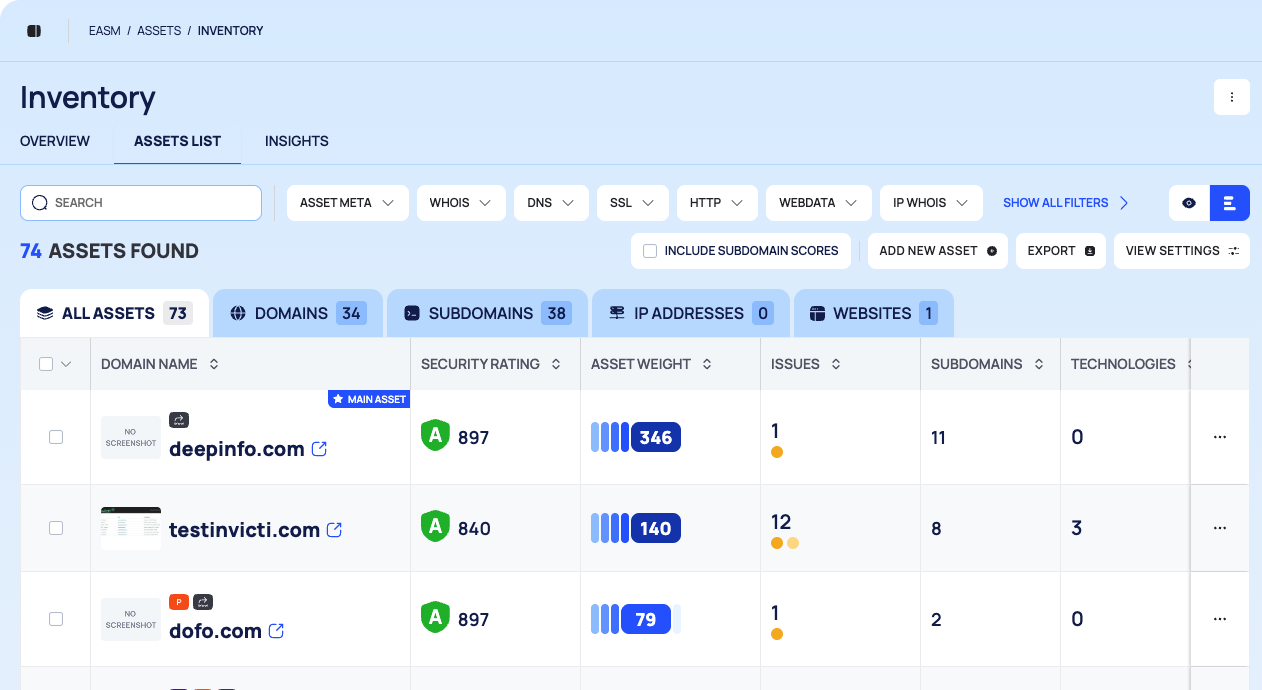Open the bulk-select chevron in table header
The width and height of the screenshot is (1262, 690).
tap(67, 364)
